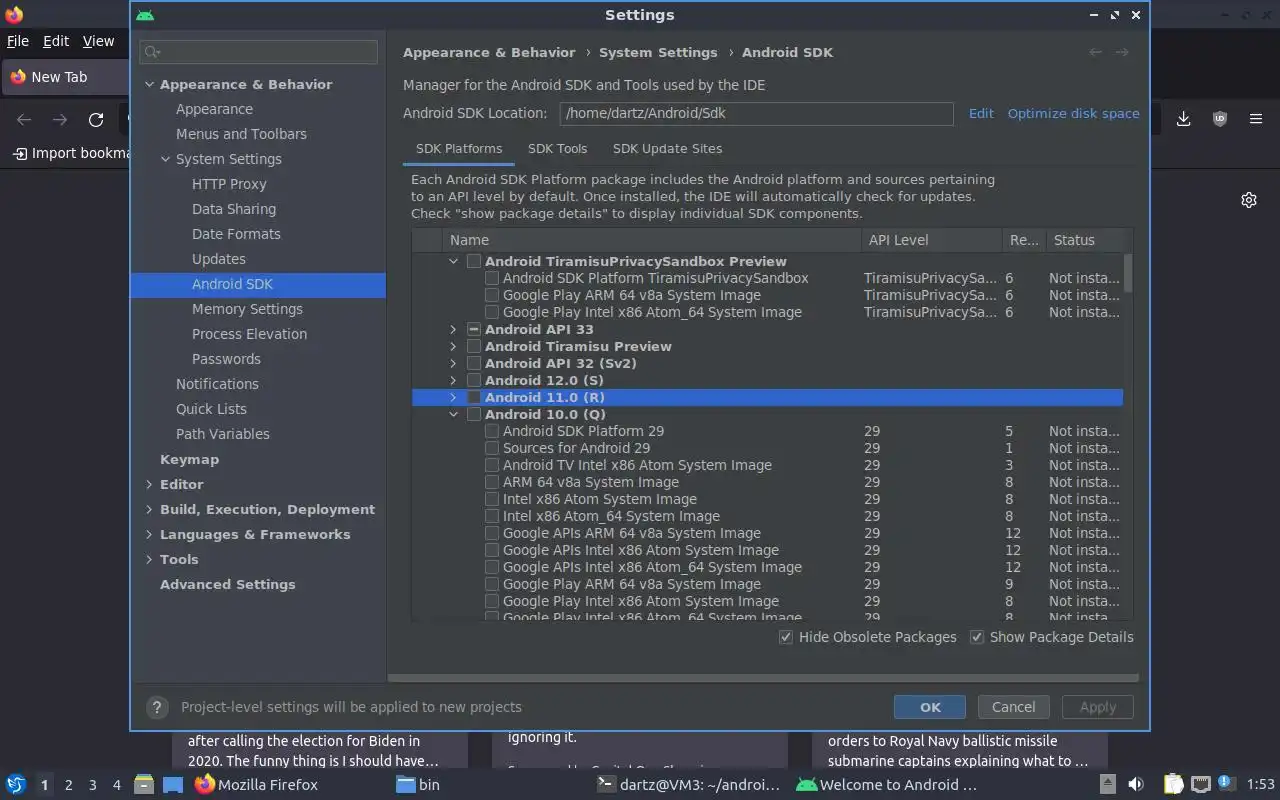Open Firefox Edit menu
Image resolution: width=1280 pixels, height=800 pixels.
click(56, 41)
